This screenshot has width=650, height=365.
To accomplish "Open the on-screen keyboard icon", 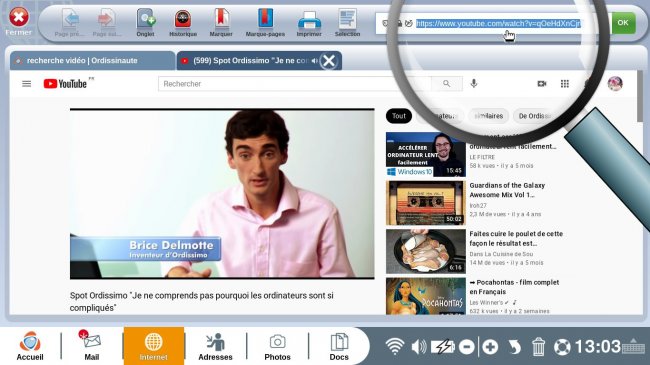I will pos(633,347).
